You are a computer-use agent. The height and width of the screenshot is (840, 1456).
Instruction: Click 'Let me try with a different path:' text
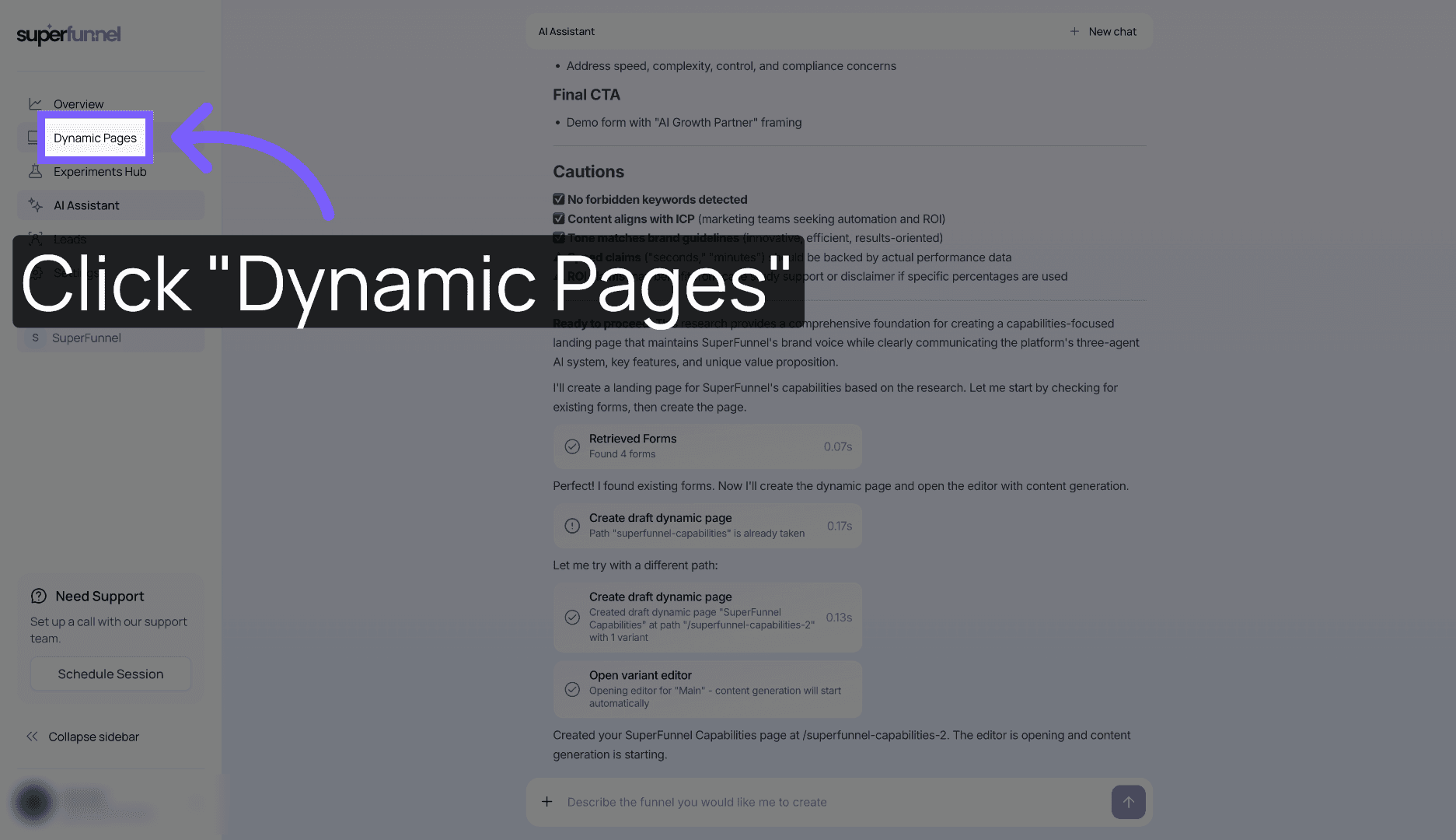pyautogui.click(x=635, y=565)
